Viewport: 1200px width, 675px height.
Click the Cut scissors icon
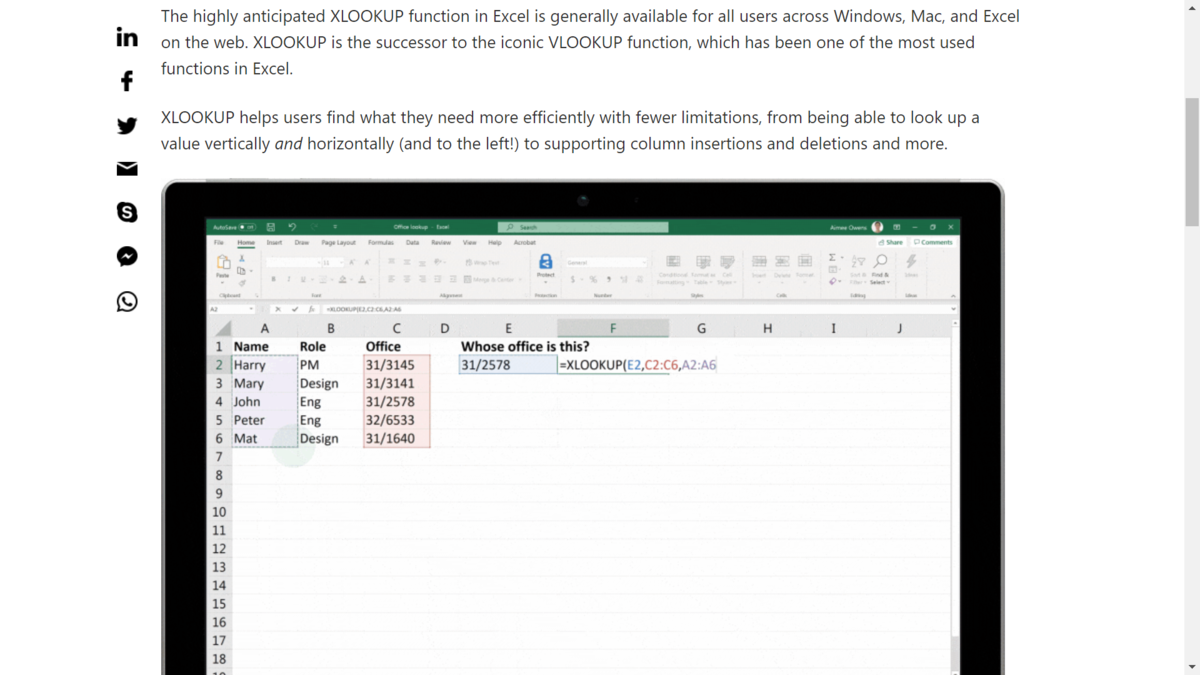click(241, 258)
